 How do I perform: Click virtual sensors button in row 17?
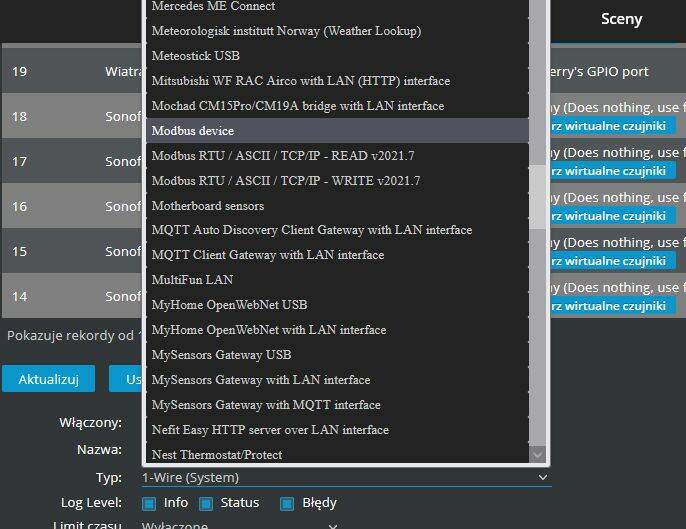pos(612,171)
